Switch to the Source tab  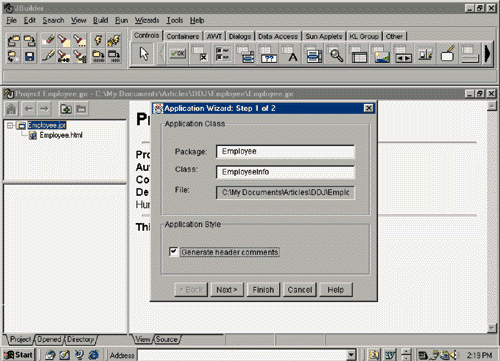point(167,339)
